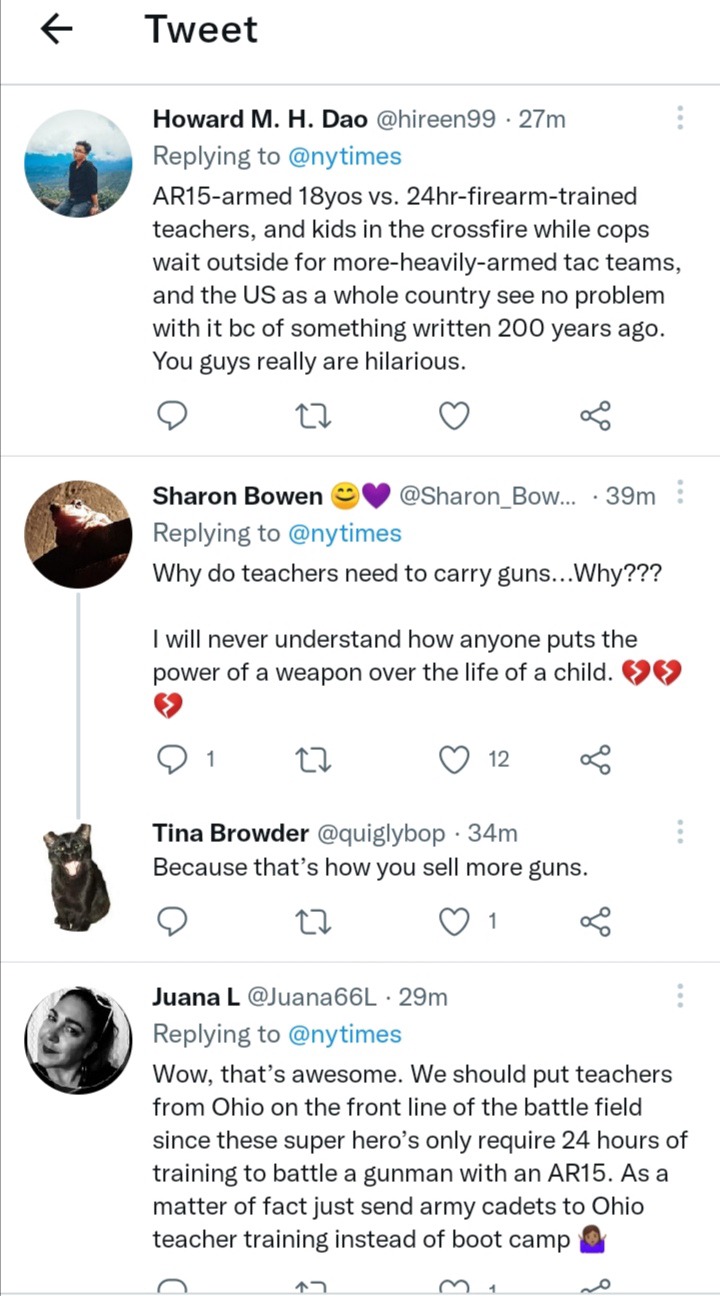Open the @nytimes link in Juana L's reply

[x=344, y=1034]
